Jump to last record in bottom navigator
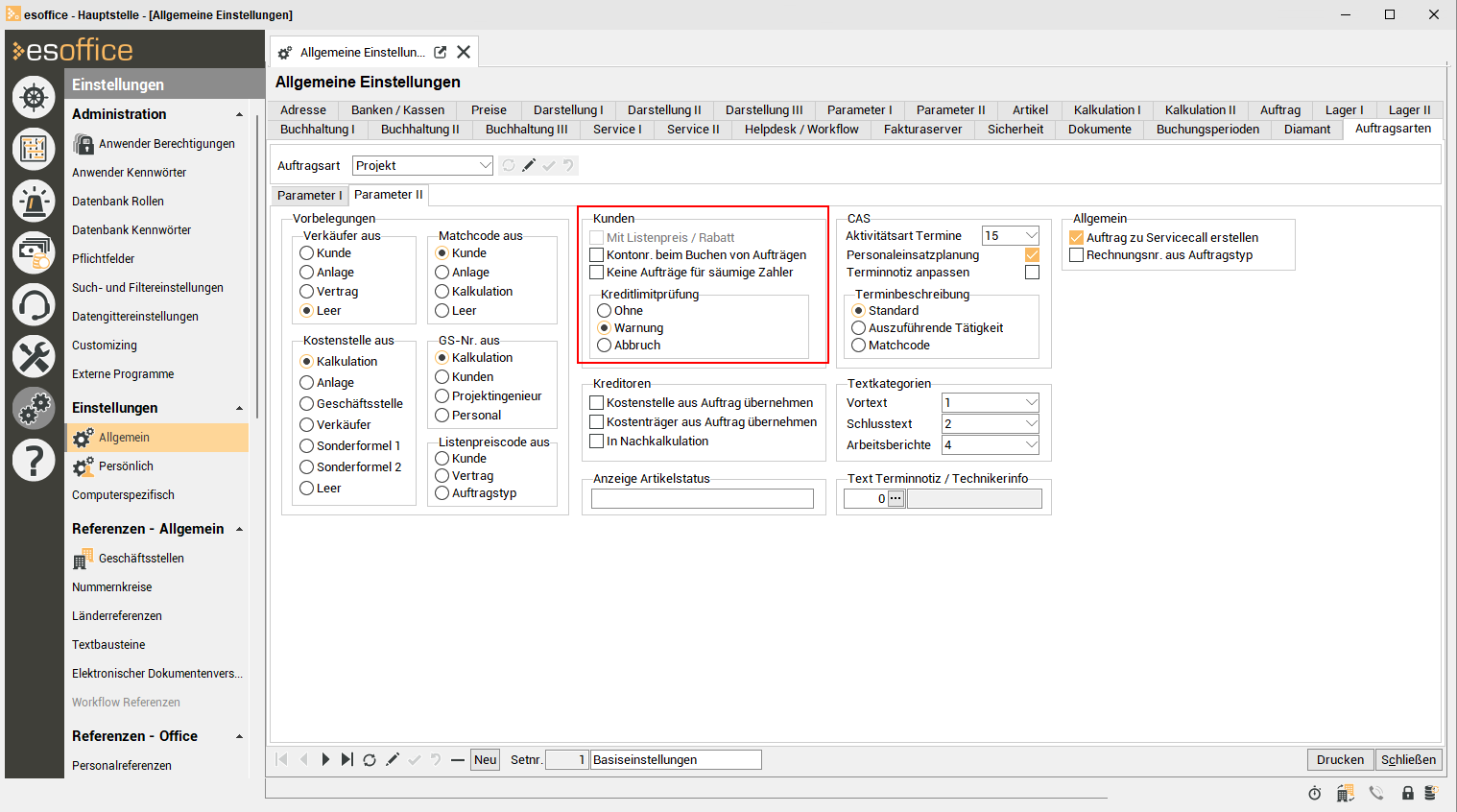Screen dimensions: 1457x812 347,760
